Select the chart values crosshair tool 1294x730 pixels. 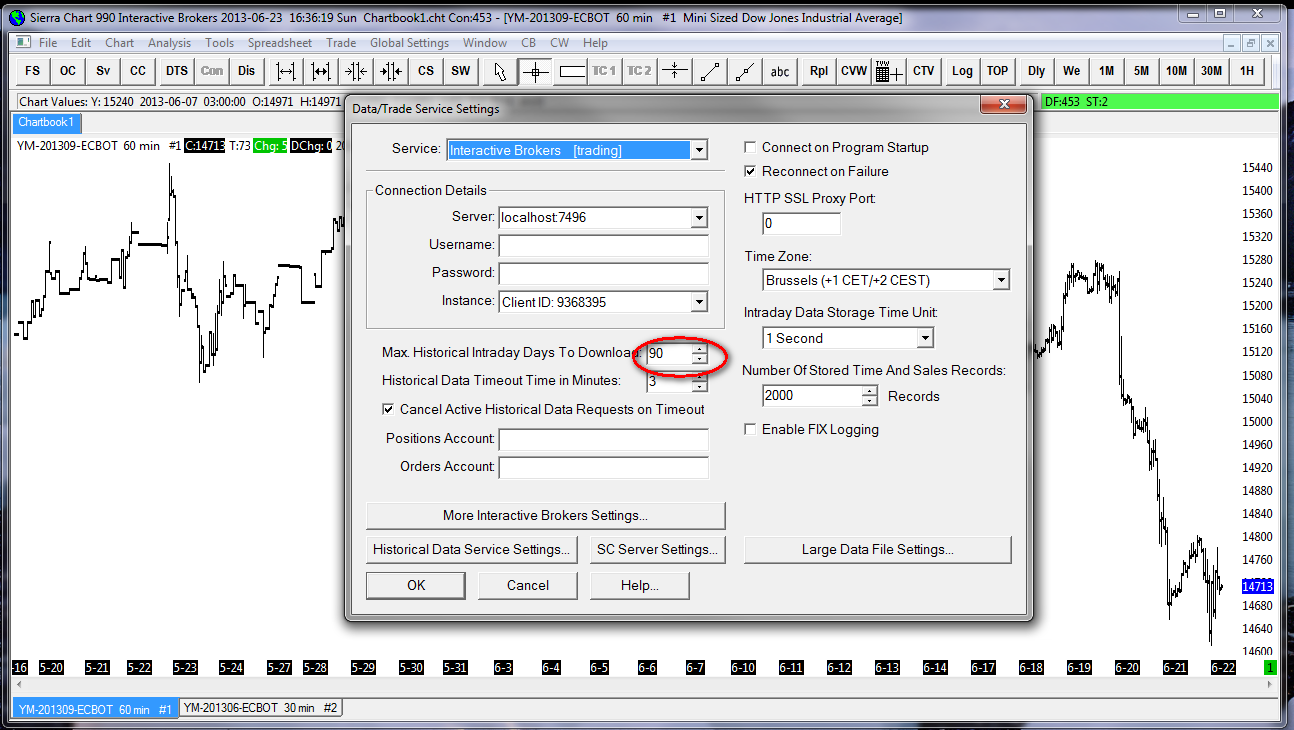coord(535,71)
